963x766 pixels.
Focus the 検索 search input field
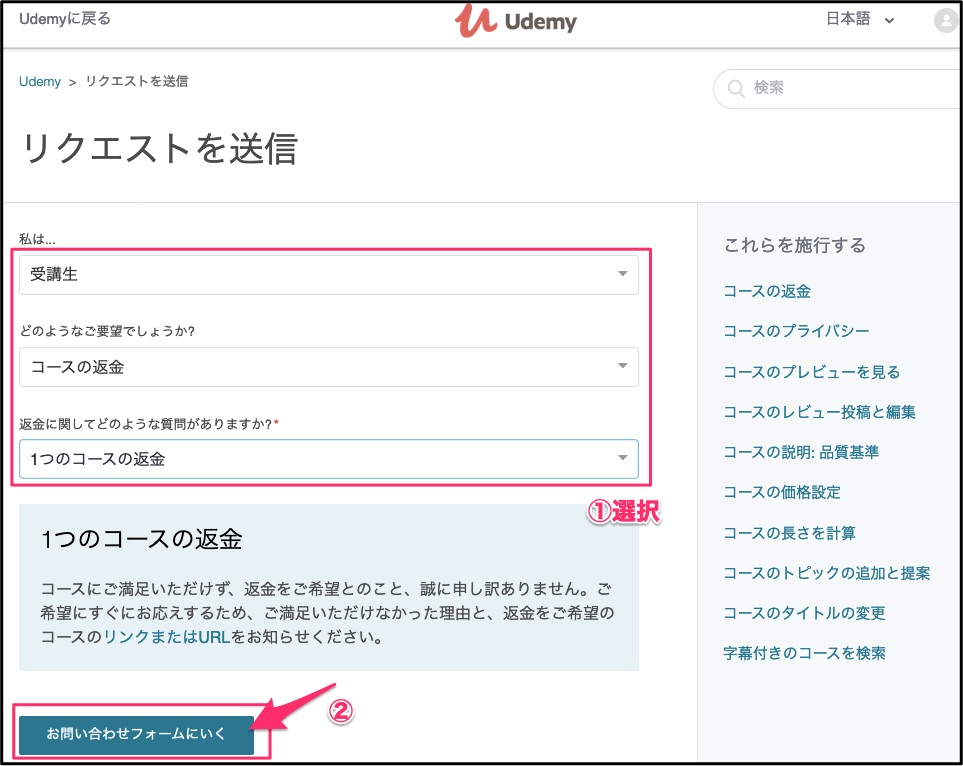(850, 89)
